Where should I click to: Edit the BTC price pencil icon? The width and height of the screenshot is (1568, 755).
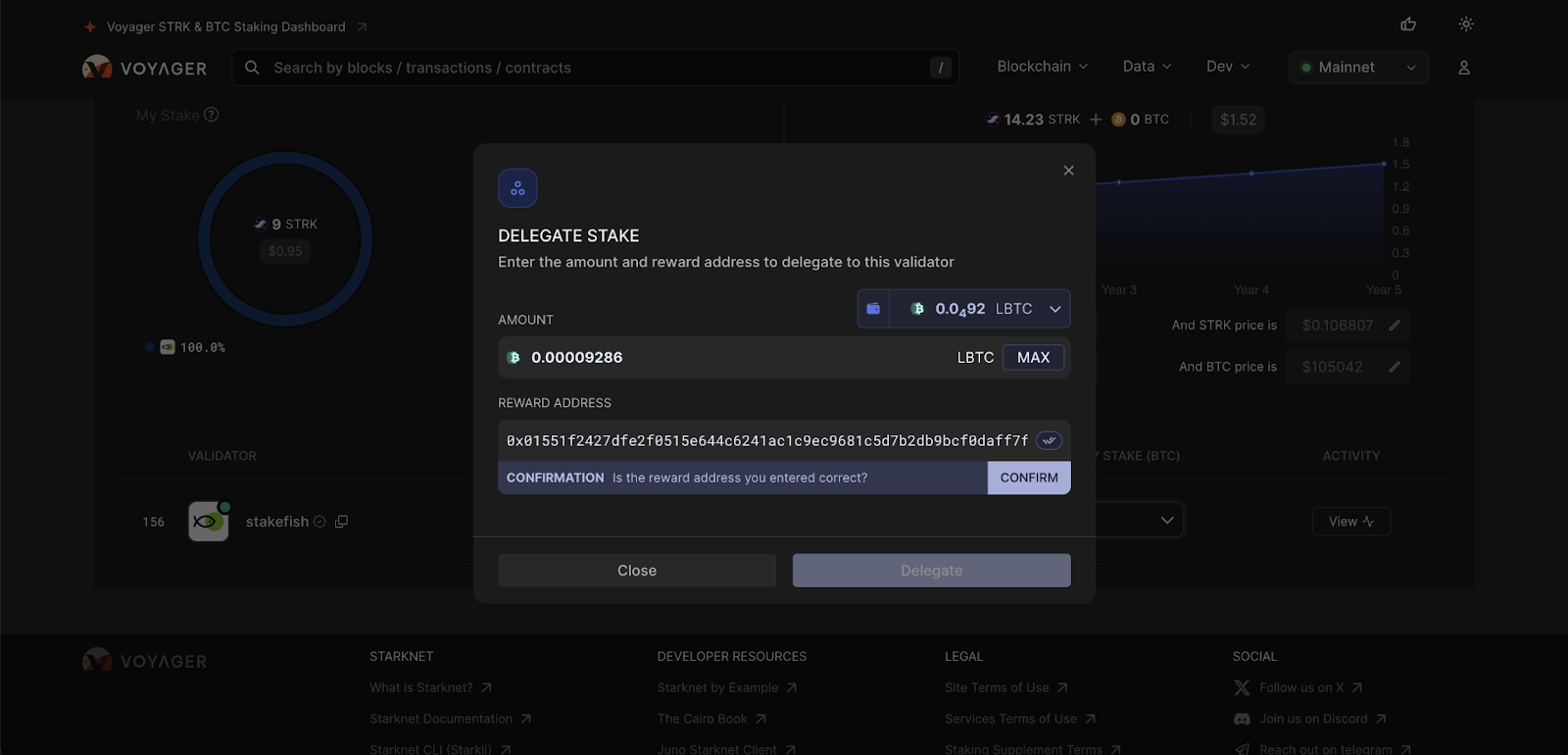1395,367
